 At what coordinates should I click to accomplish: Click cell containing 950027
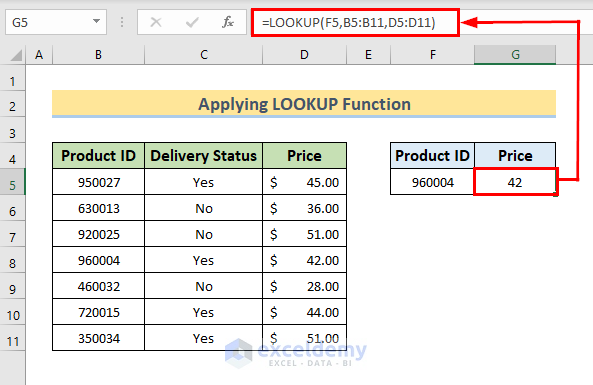pos(98,182)
